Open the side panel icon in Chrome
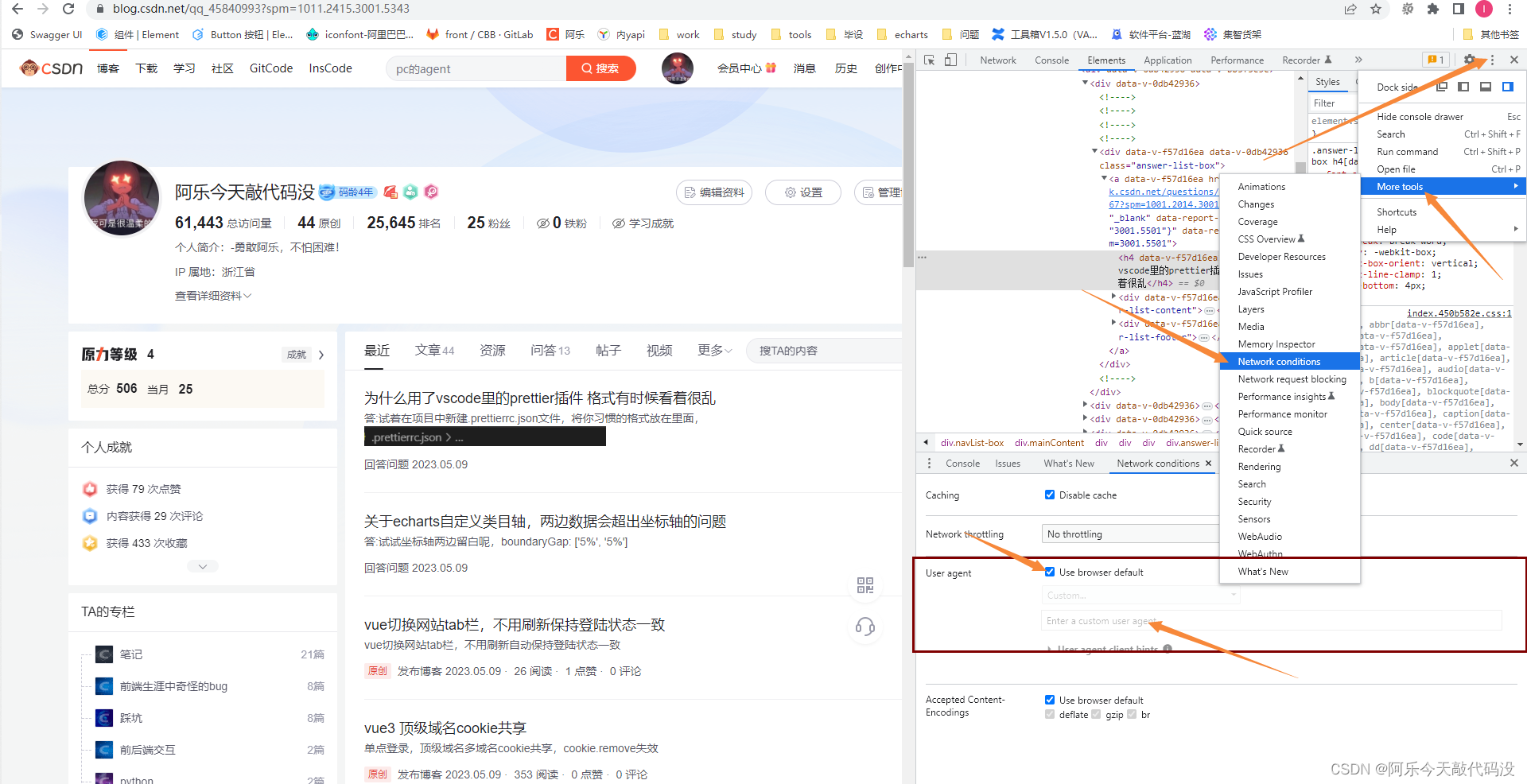This screenshot has height=784, width=1527. coord(1459,9)
